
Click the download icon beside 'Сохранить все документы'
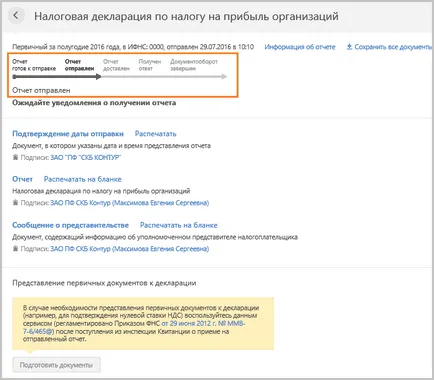click(x=349, y=47)
